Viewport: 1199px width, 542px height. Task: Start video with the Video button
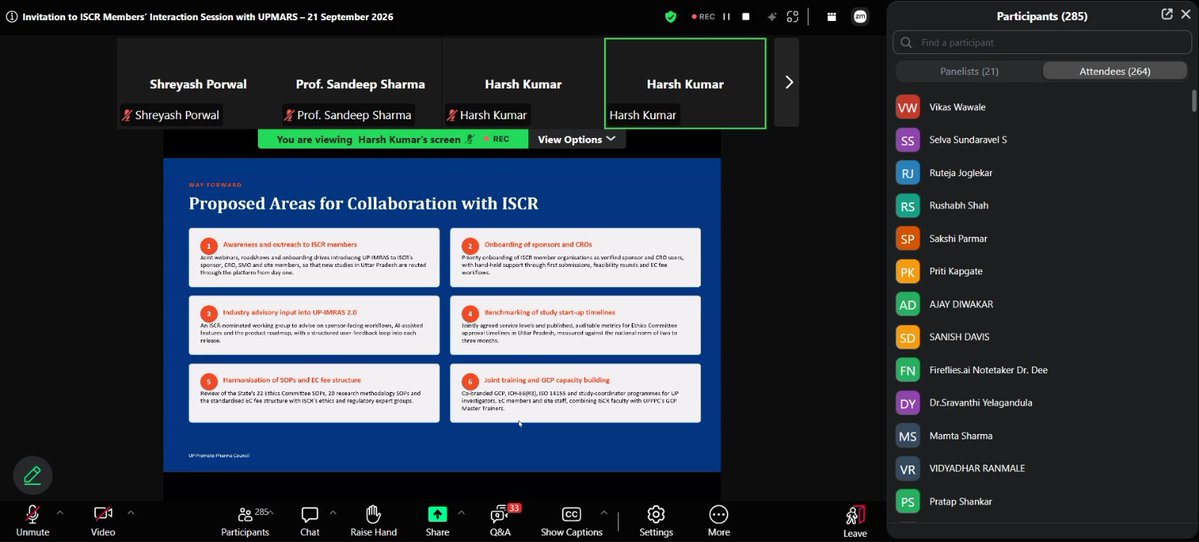pyautogui.click(x=103, y=521)
